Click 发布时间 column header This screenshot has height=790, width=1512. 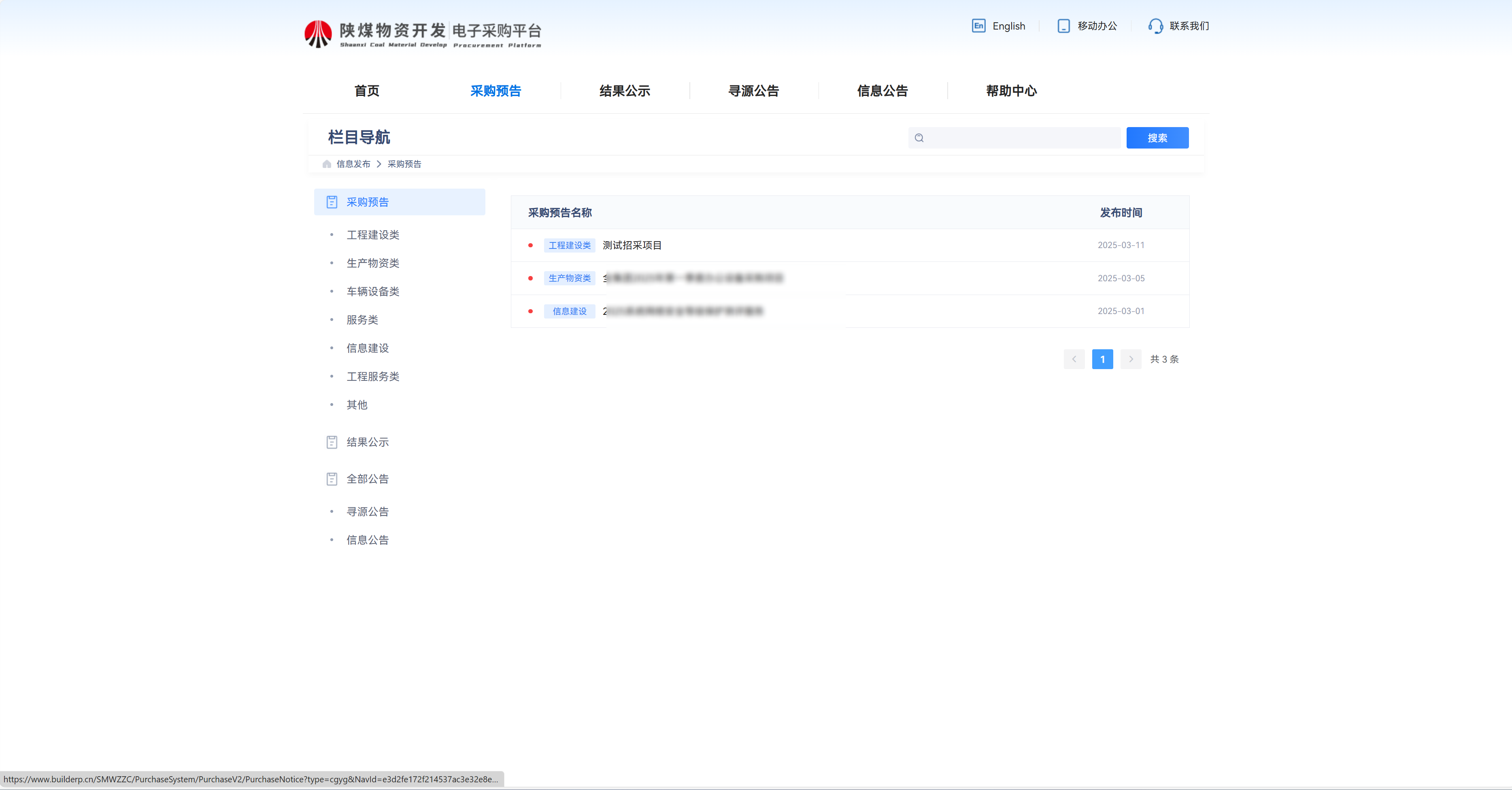tap(1121, 212)
